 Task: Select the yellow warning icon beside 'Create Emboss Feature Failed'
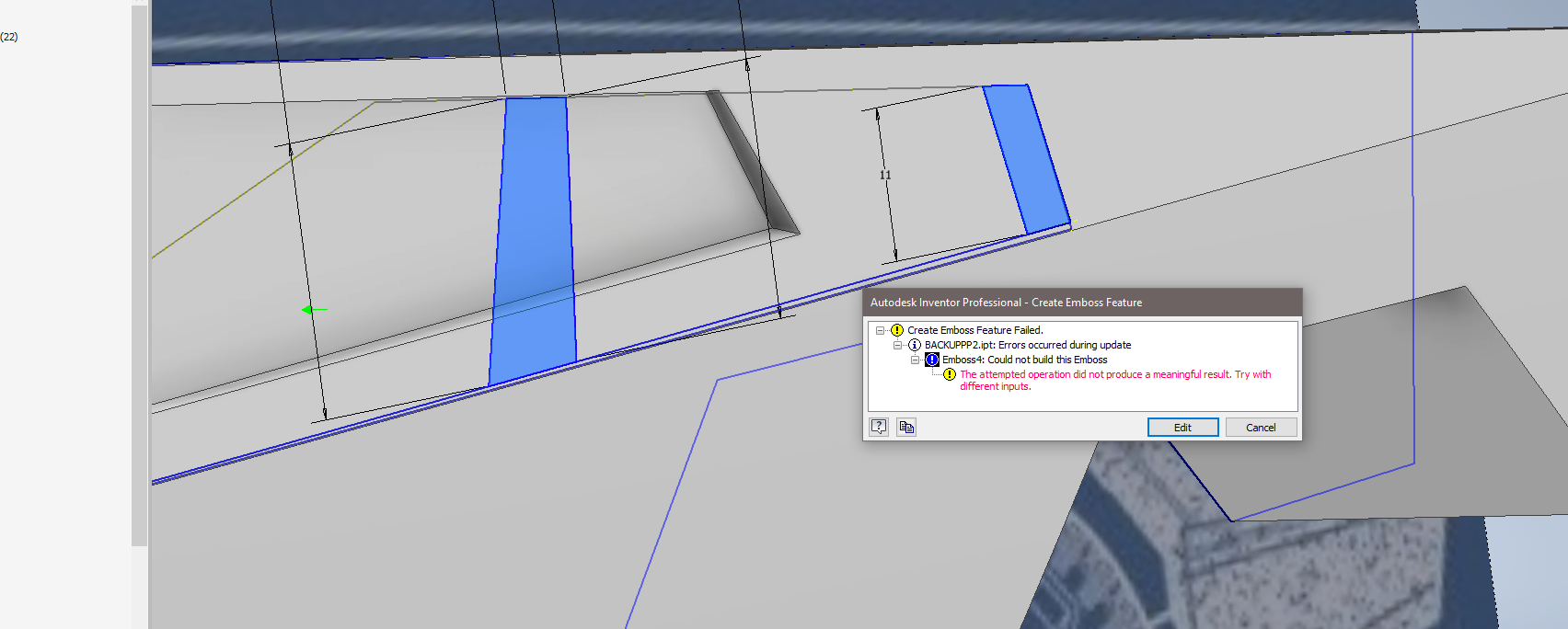[896, 330]
